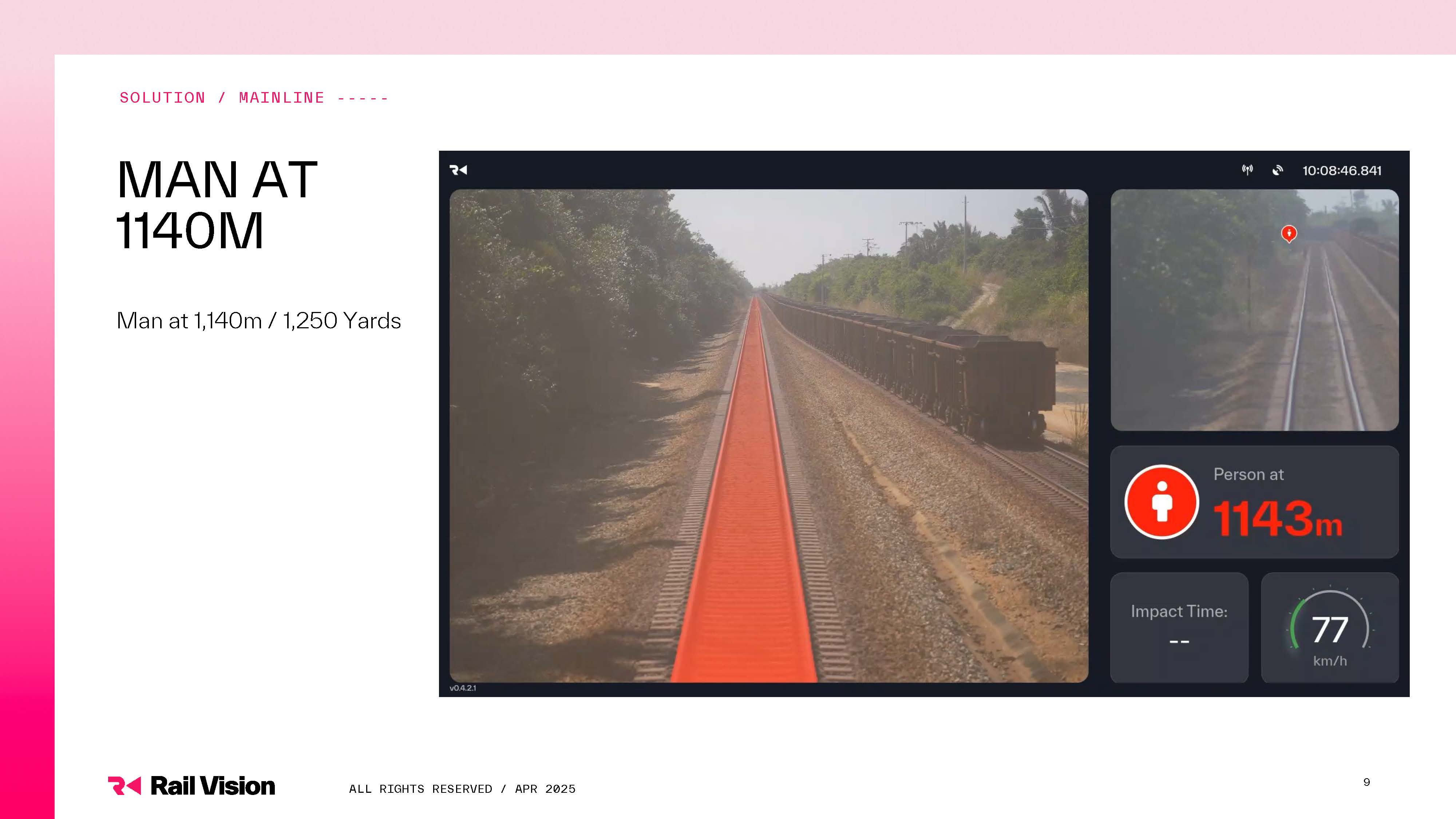The width and height of the screenshot is (1456, 819).
Task: Click the Impact Time panel
Action: (x=1179, y=628)
